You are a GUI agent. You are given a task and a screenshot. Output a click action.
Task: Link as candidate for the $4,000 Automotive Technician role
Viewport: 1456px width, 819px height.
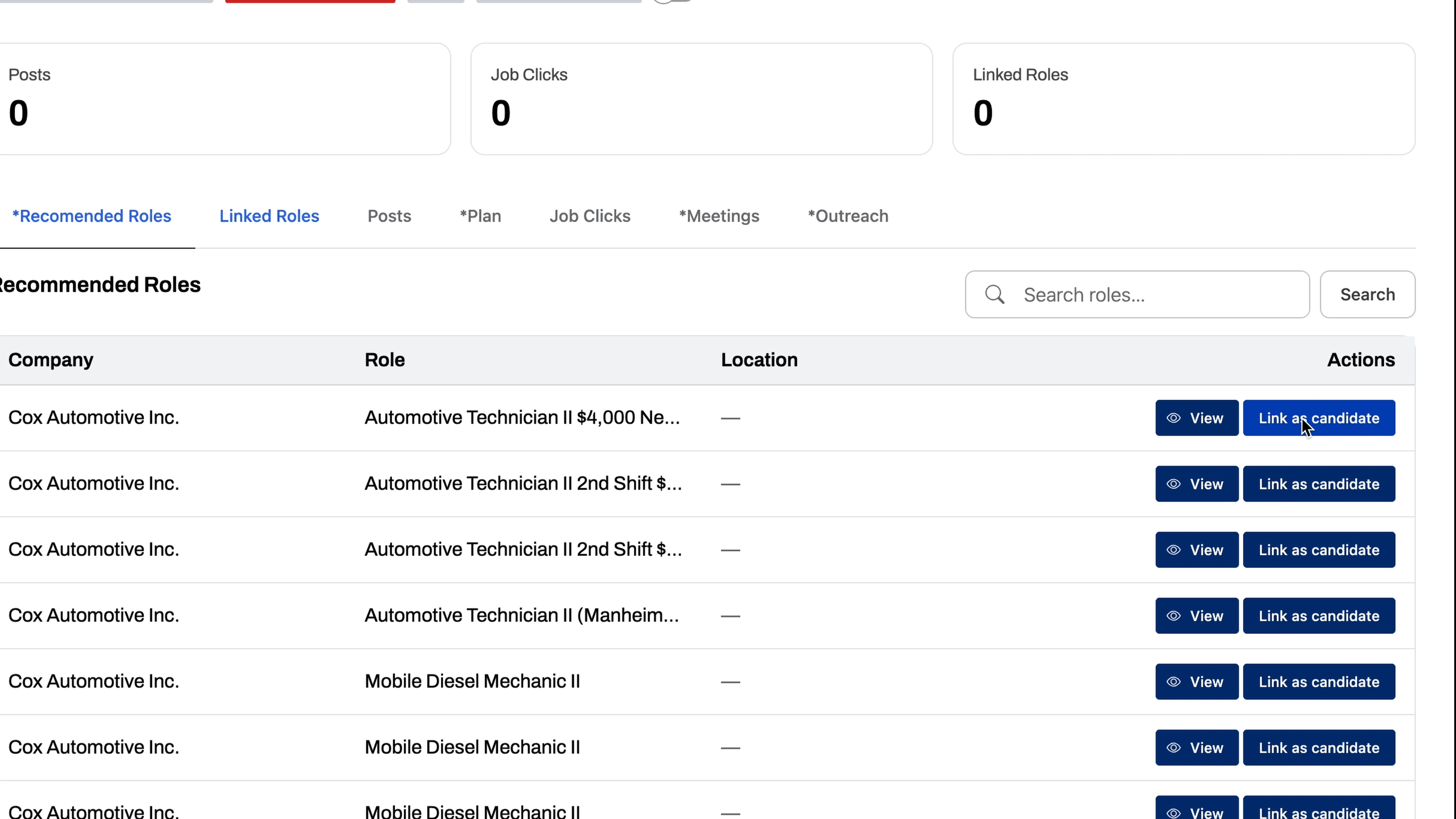click(x=1318, y=418)
